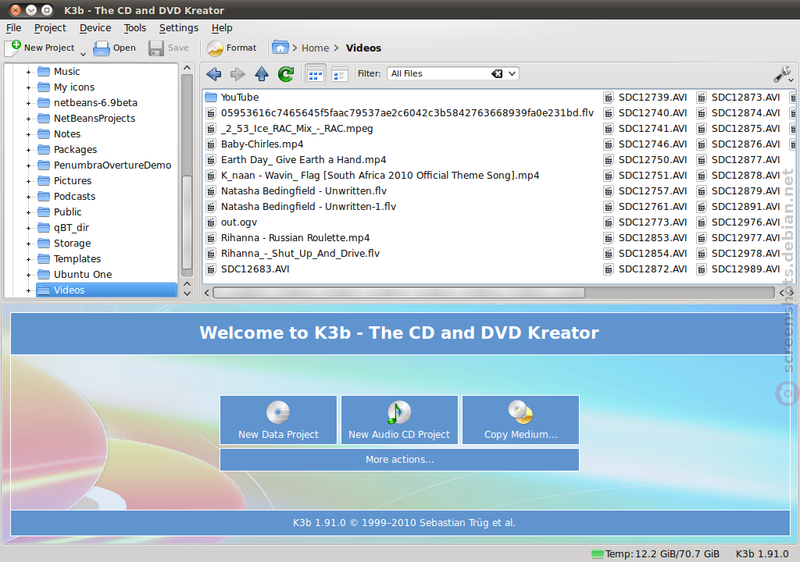Switch to detailed list view mode
This screenshot has height=562, width=800.
(x=339, y=75)
